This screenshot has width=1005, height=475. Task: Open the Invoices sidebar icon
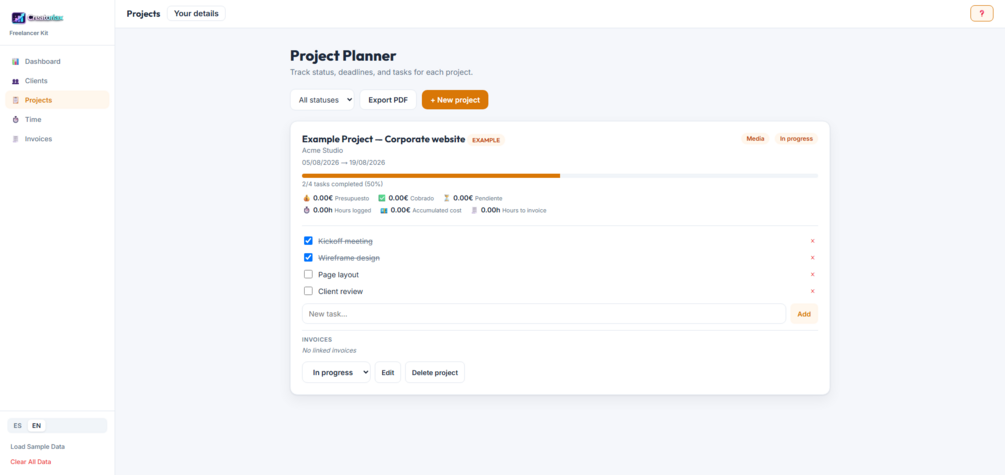15,138
